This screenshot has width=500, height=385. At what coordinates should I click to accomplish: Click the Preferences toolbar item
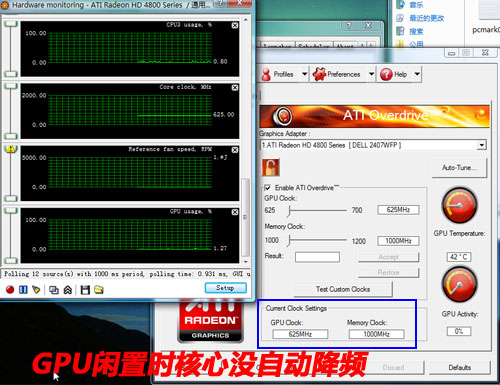[x=337, y=74]
